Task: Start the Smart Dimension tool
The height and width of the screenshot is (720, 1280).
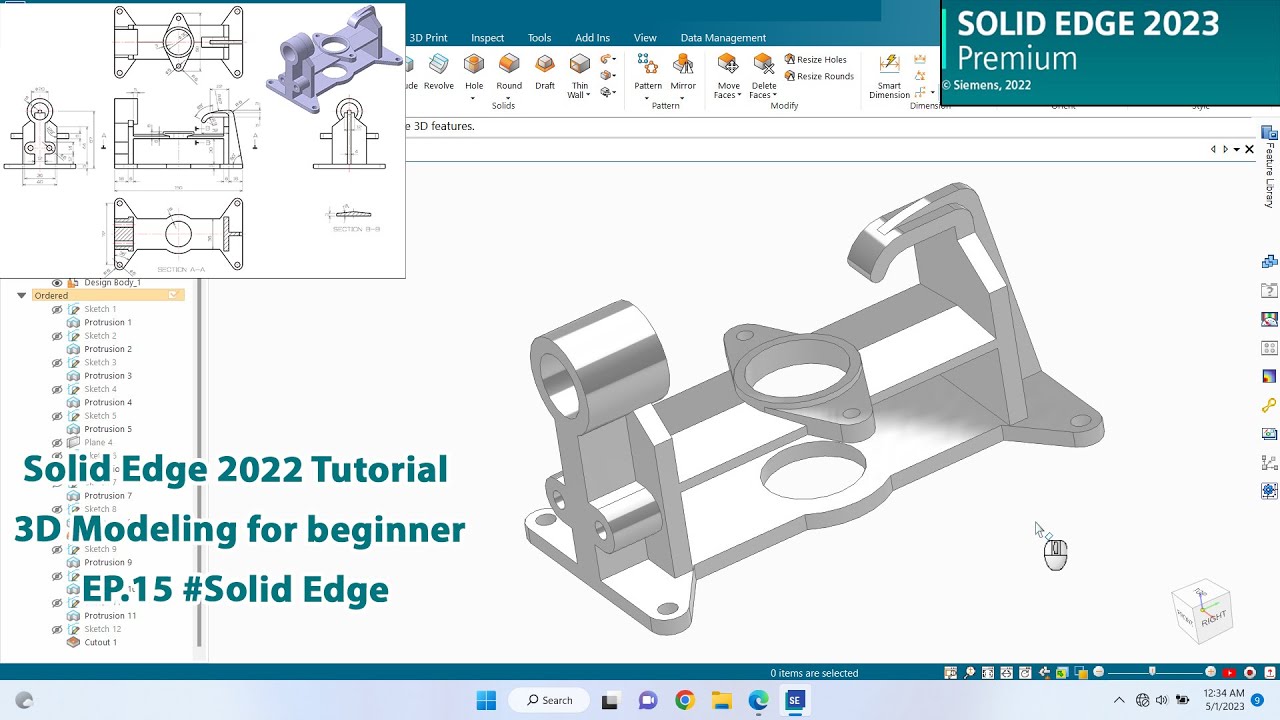Action: 889,76
